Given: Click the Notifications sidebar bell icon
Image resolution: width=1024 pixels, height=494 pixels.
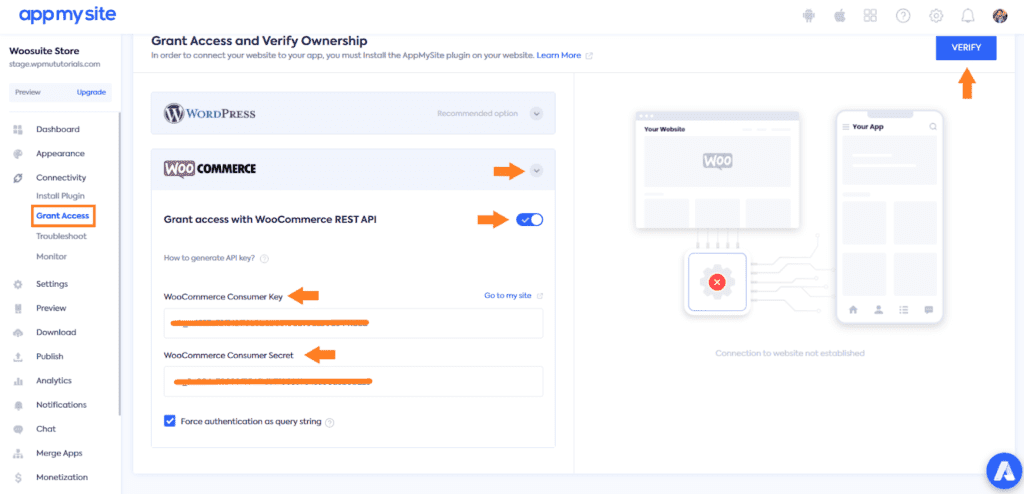Looking at the screenshot, I should coord(18,405).
